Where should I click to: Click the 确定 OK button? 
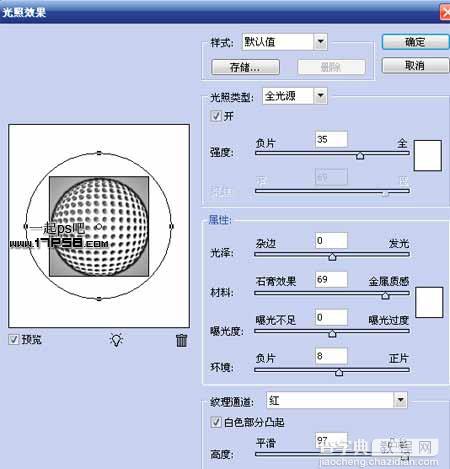(415, 42)
